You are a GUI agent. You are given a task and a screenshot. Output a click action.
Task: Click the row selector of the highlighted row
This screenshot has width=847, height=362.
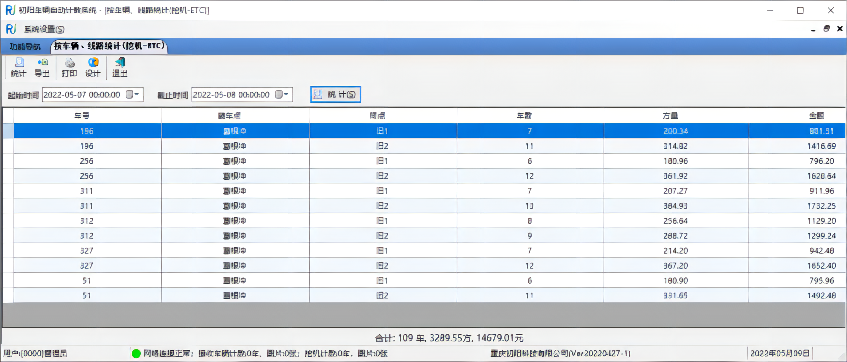coord(8,131)
